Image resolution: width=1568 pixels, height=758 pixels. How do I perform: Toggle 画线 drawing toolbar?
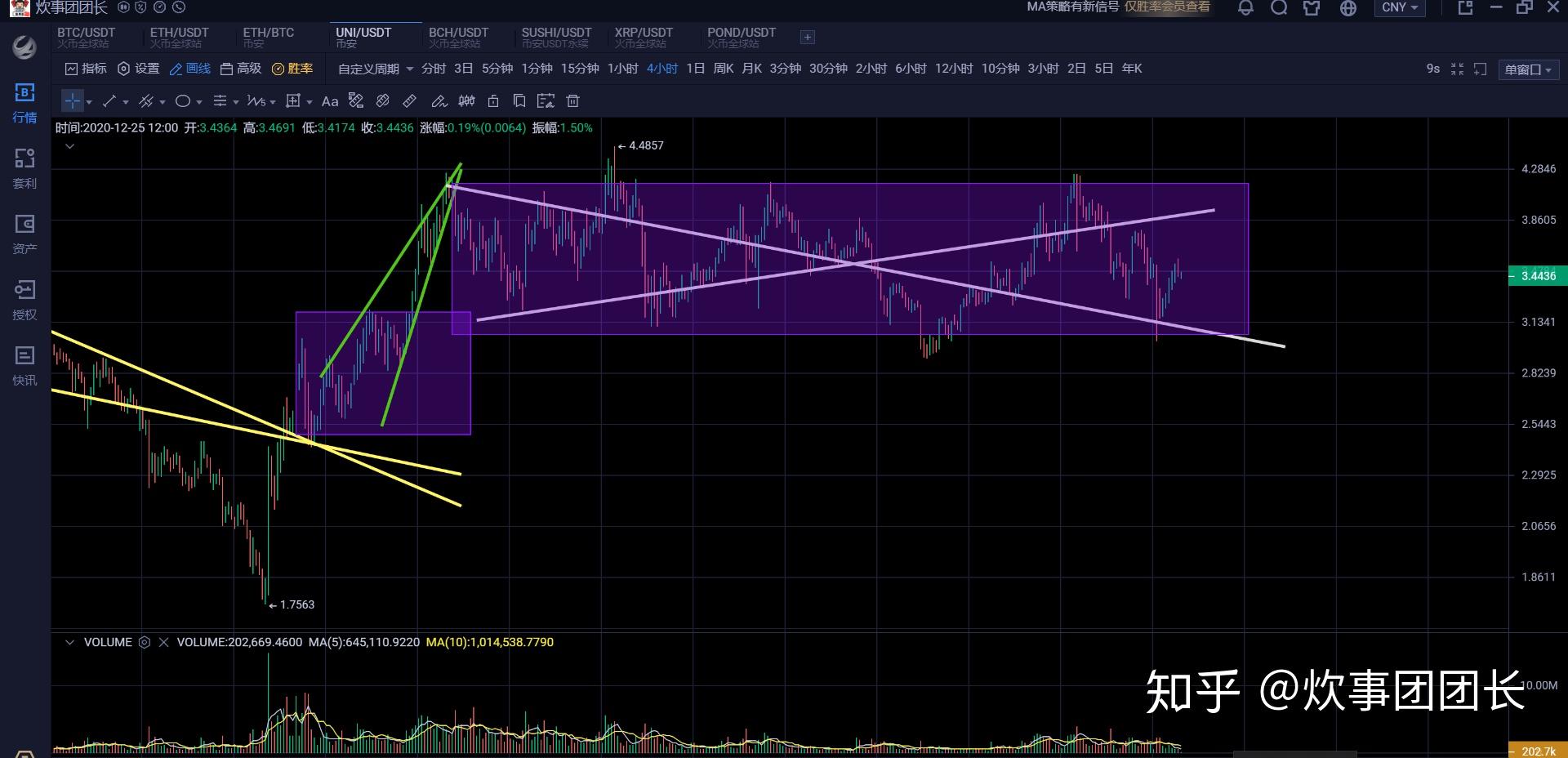tap(189, 69)
